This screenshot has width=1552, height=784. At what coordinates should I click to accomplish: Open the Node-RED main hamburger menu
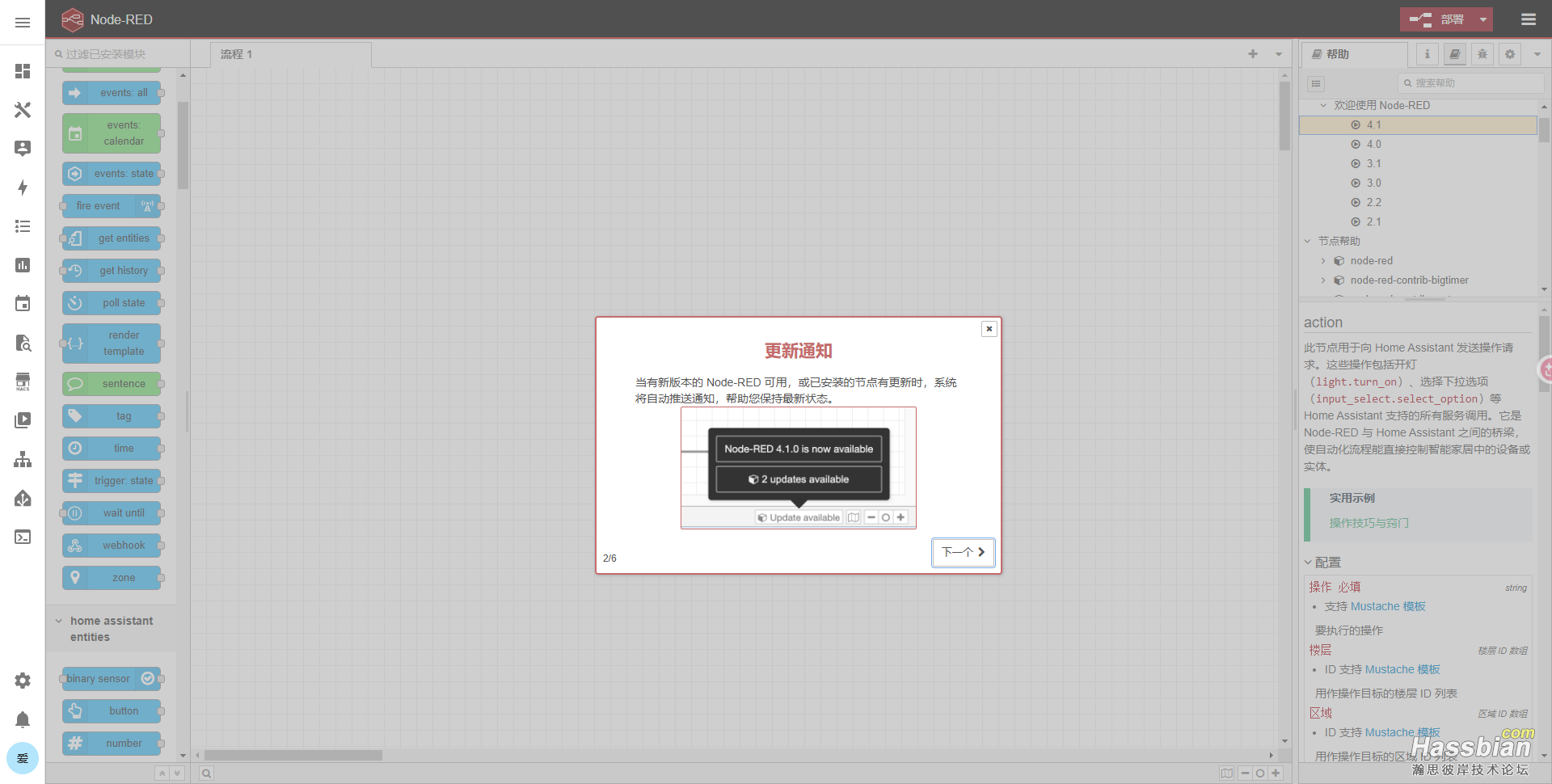[1528, 19]
